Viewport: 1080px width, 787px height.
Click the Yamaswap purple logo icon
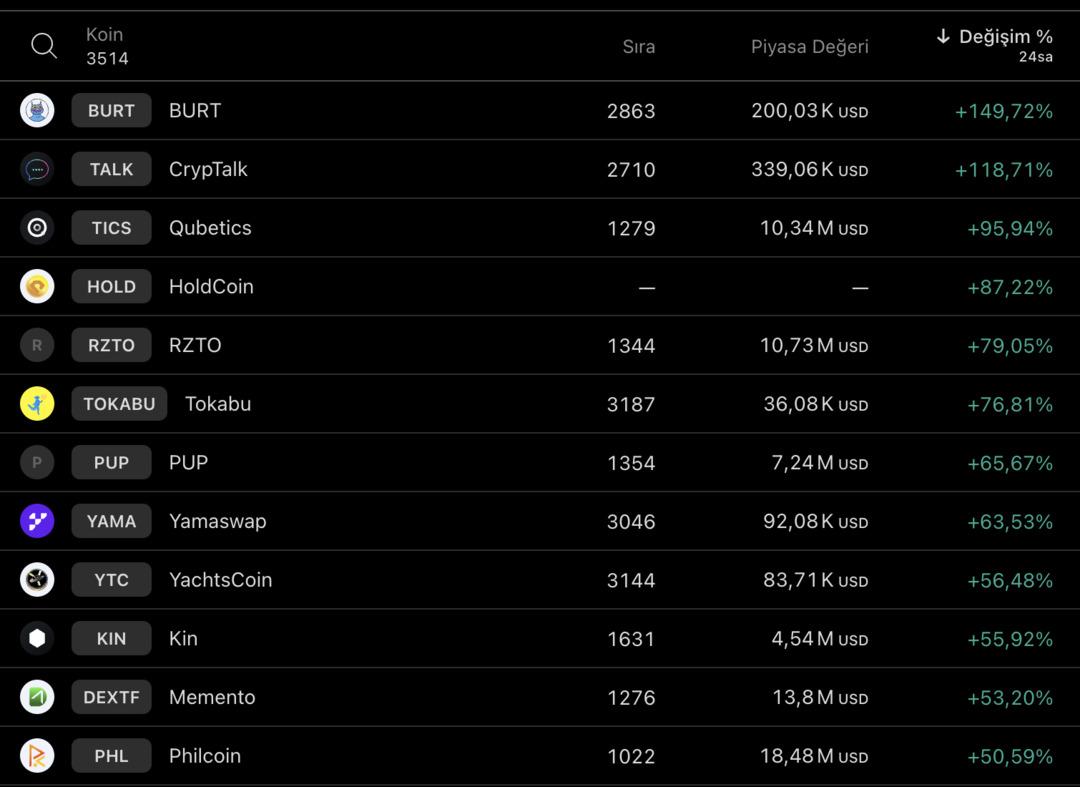37,521
